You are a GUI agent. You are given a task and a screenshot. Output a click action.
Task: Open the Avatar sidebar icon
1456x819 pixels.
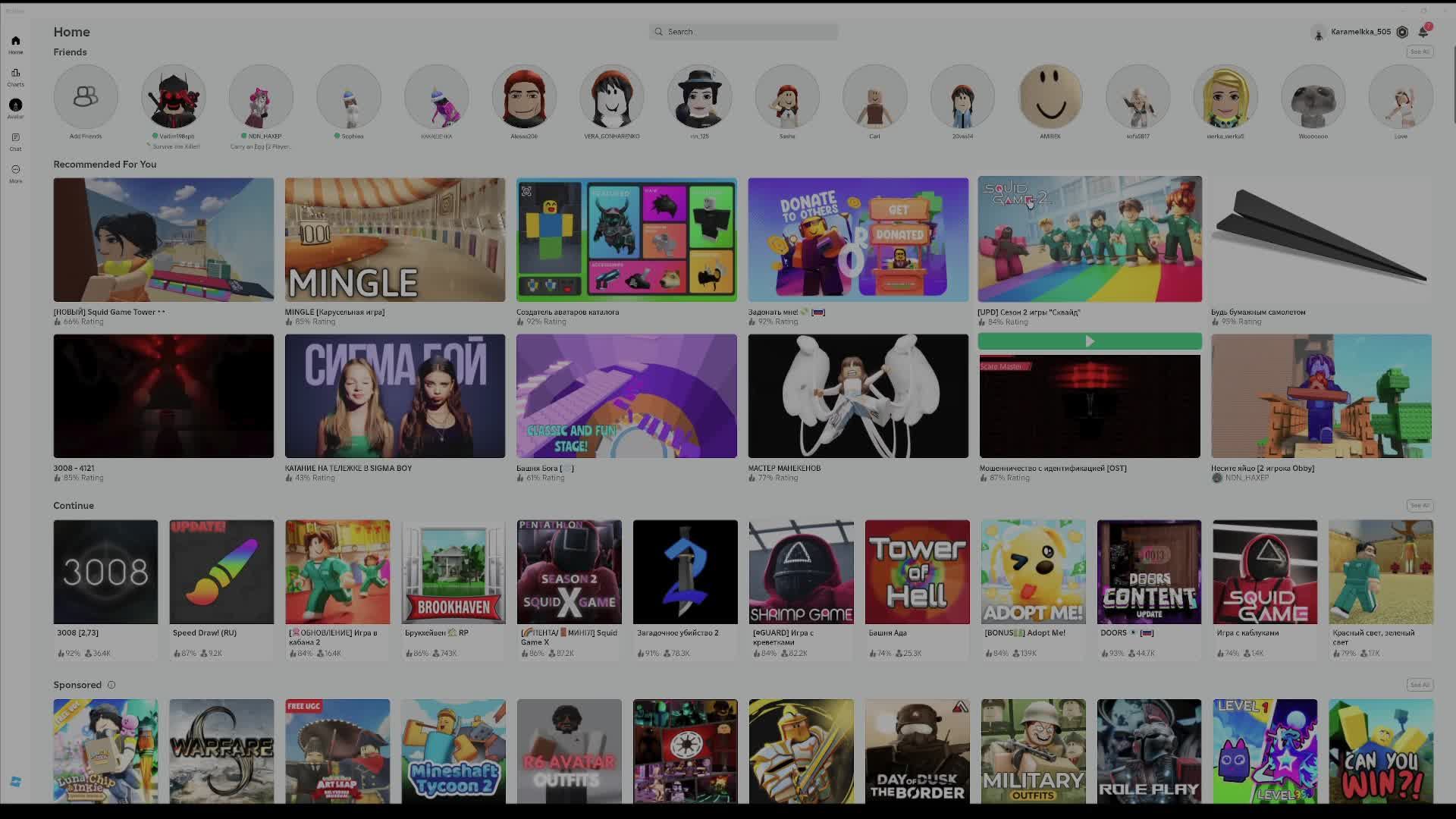coord(15,105)
